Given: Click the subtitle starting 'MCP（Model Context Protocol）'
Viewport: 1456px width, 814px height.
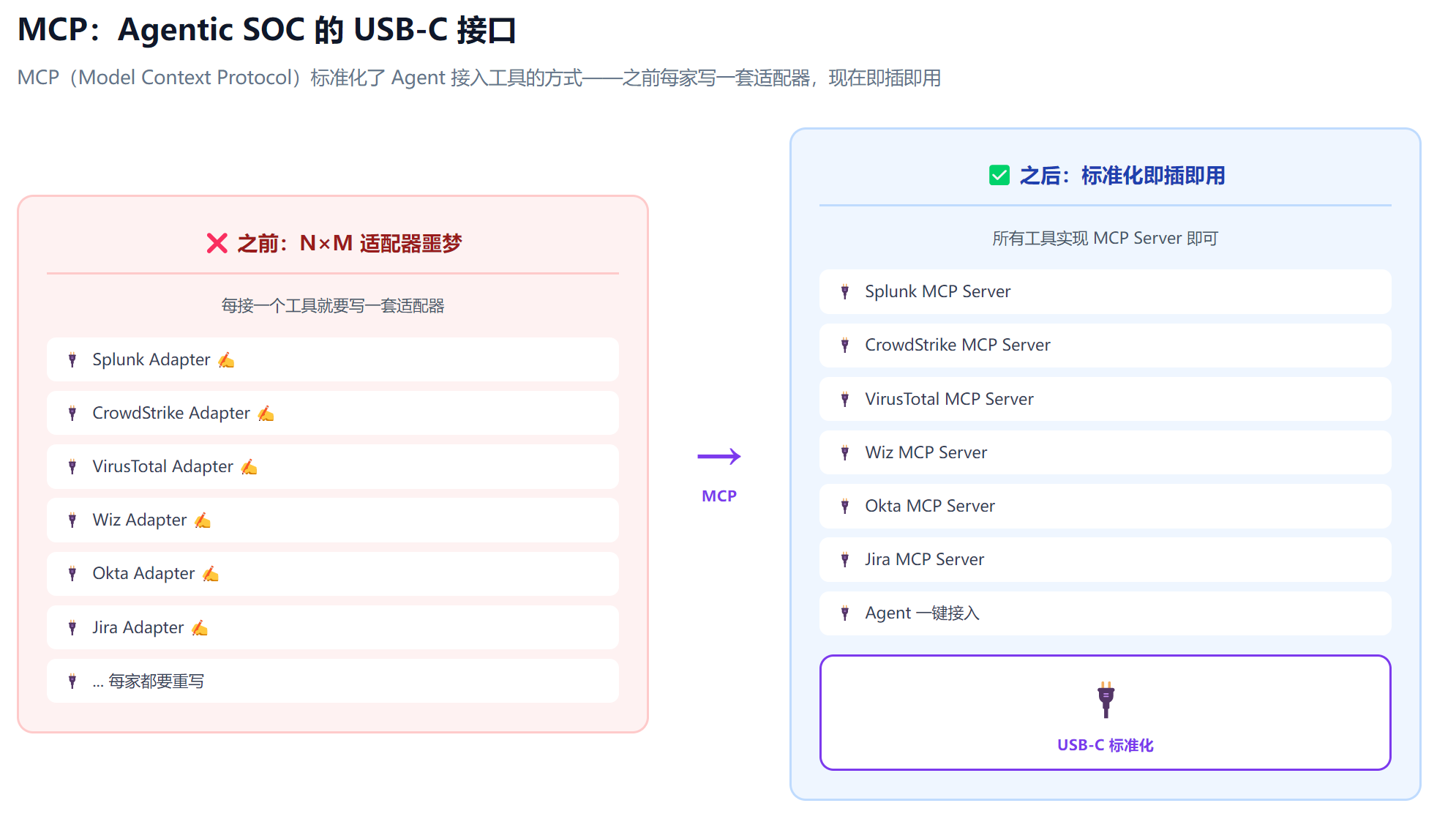Looking at the screenshot, I should click(479, 78).
